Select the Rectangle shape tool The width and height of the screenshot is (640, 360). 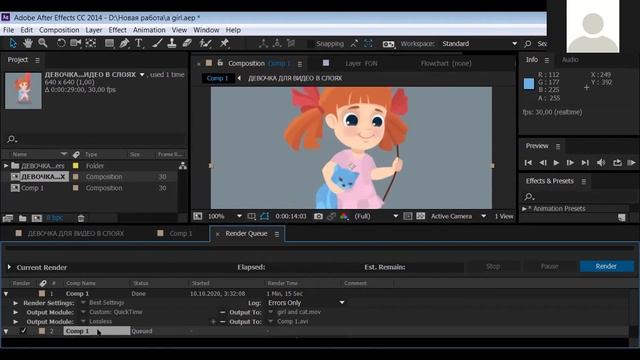pos(109,43)
